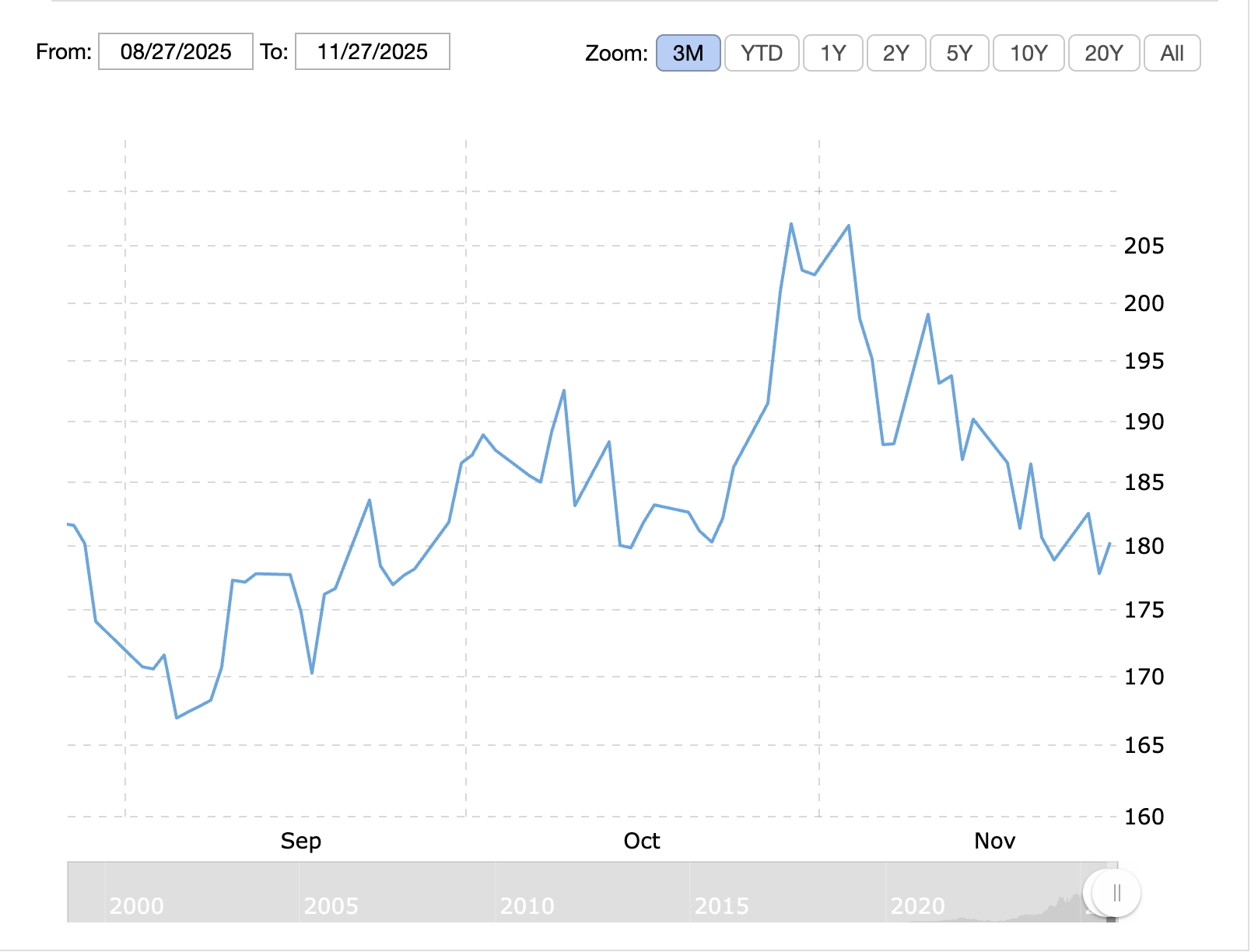
Task: Click the 195 y-axis value
Action: [x=1144, y=361]
